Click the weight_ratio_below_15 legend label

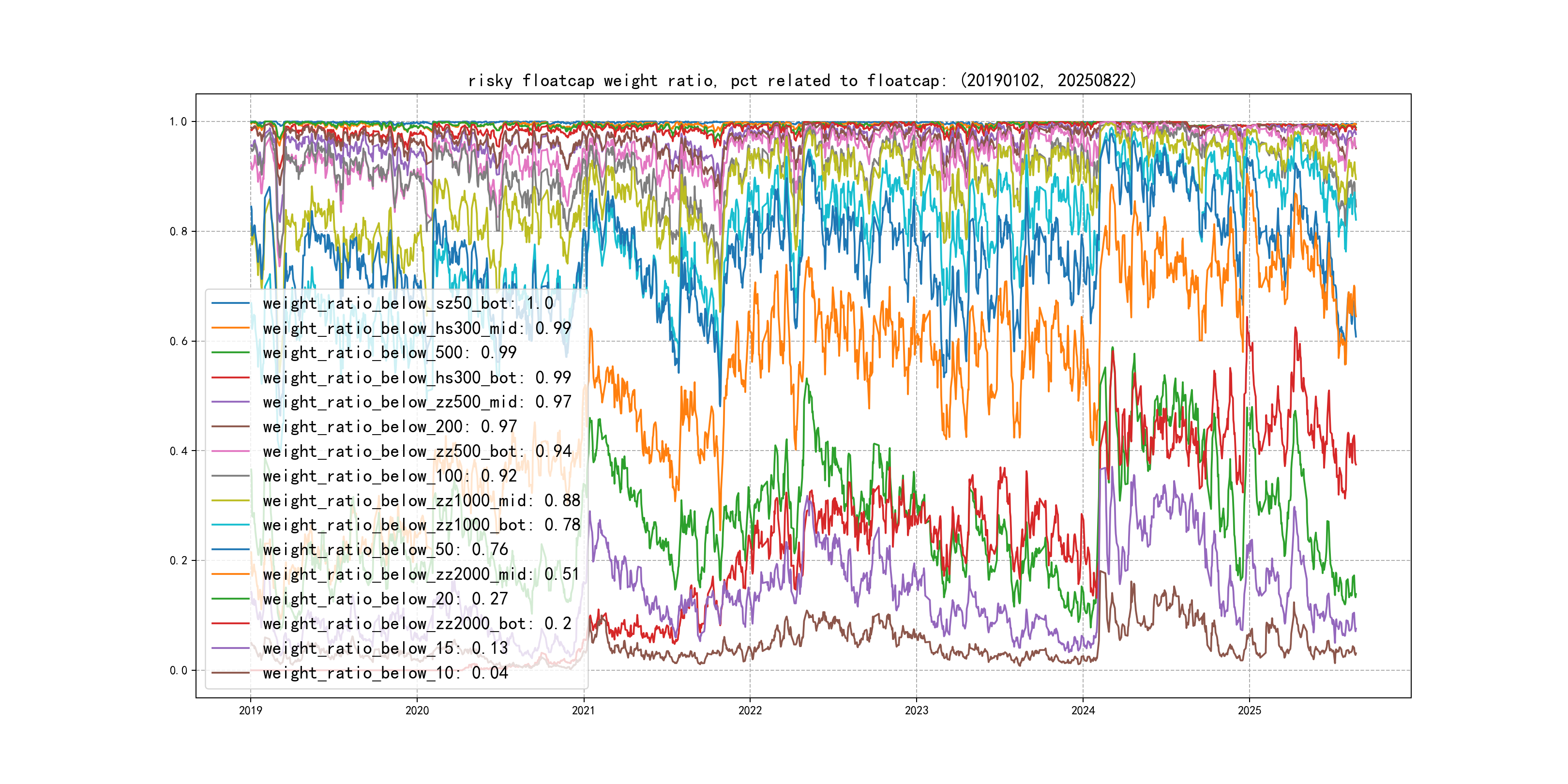385,648
